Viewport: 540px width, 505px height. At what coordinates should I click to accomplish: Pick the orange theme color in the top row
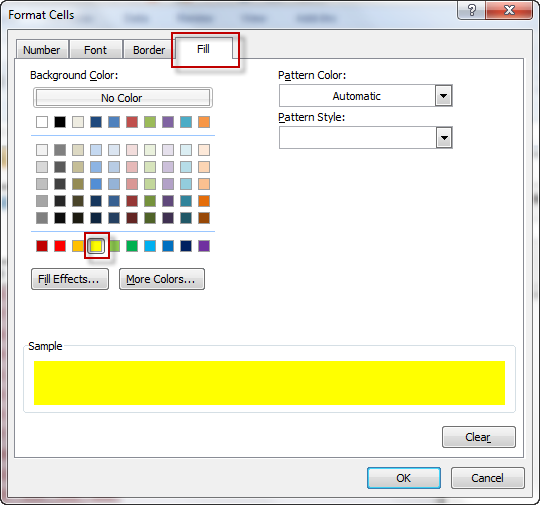tap(204, 122)
